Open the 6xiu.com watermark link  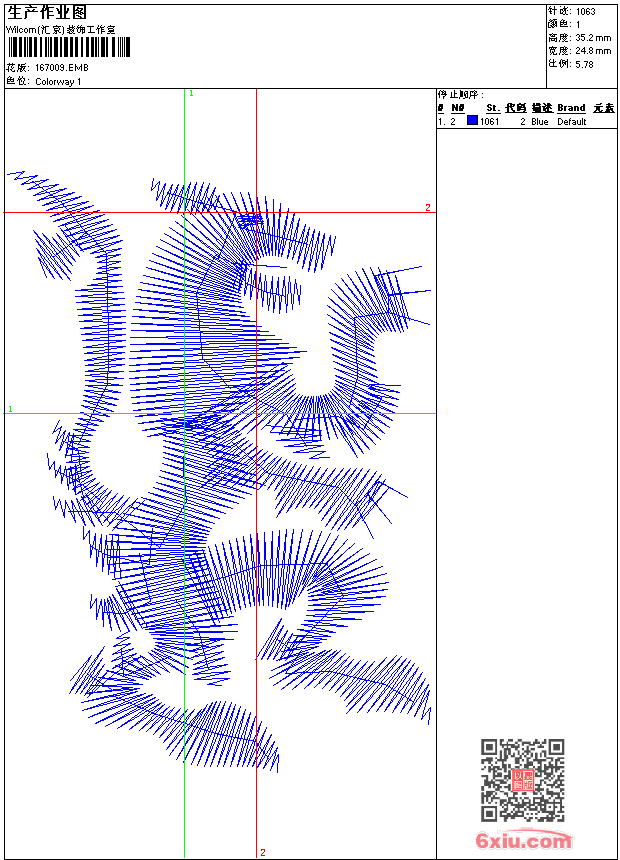(523, 840)
